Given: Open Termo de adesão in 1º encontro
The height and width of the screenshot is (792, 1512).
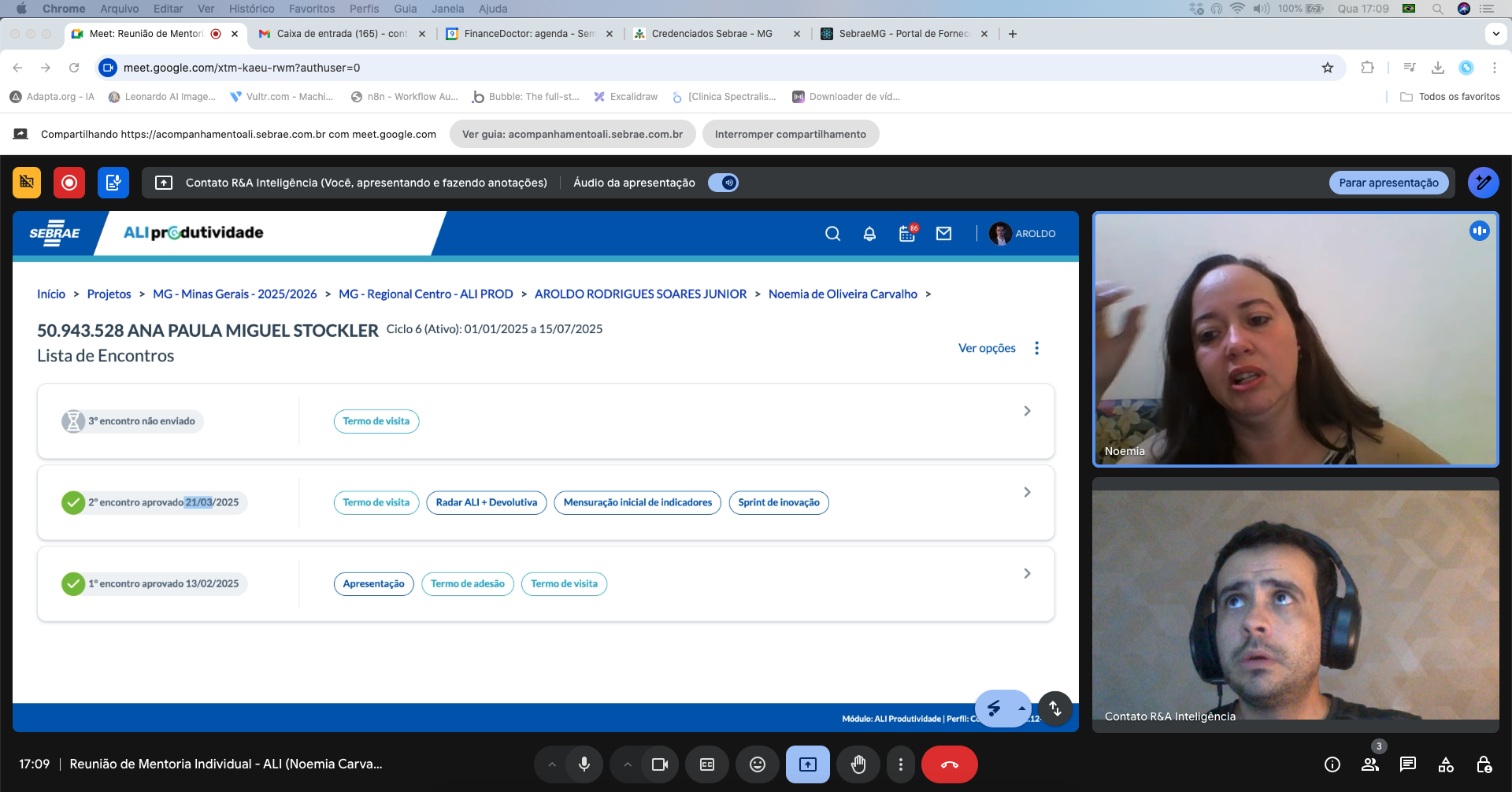Looking at the screenshot, I should point(468,583).
